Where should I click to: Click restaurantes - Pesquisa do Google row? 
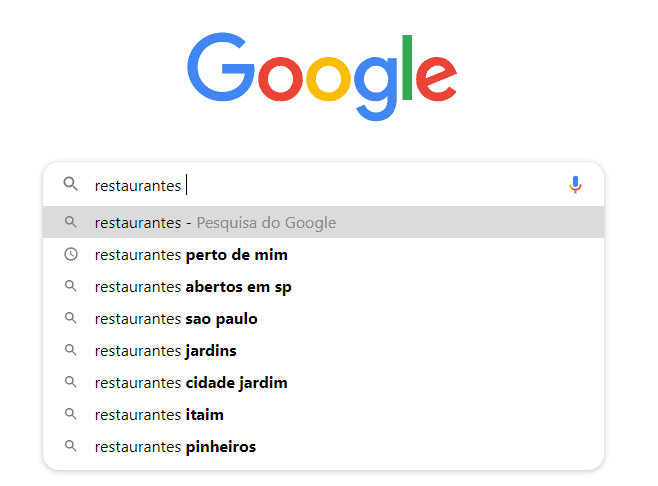[x=323, y=222]
